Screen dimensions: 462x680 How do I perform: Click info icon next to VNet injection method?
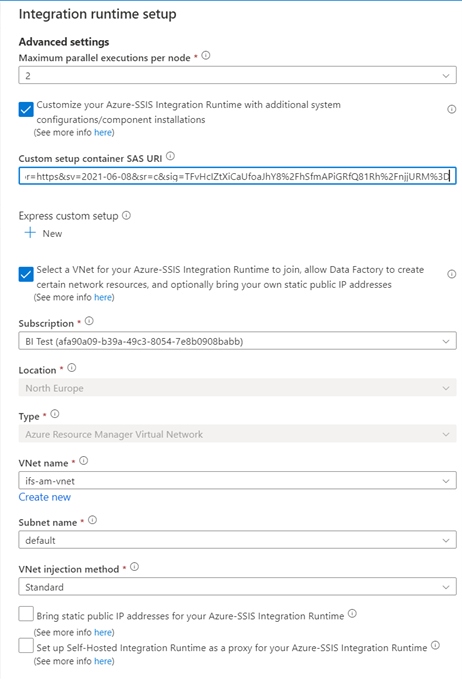[x=134, y=567]
